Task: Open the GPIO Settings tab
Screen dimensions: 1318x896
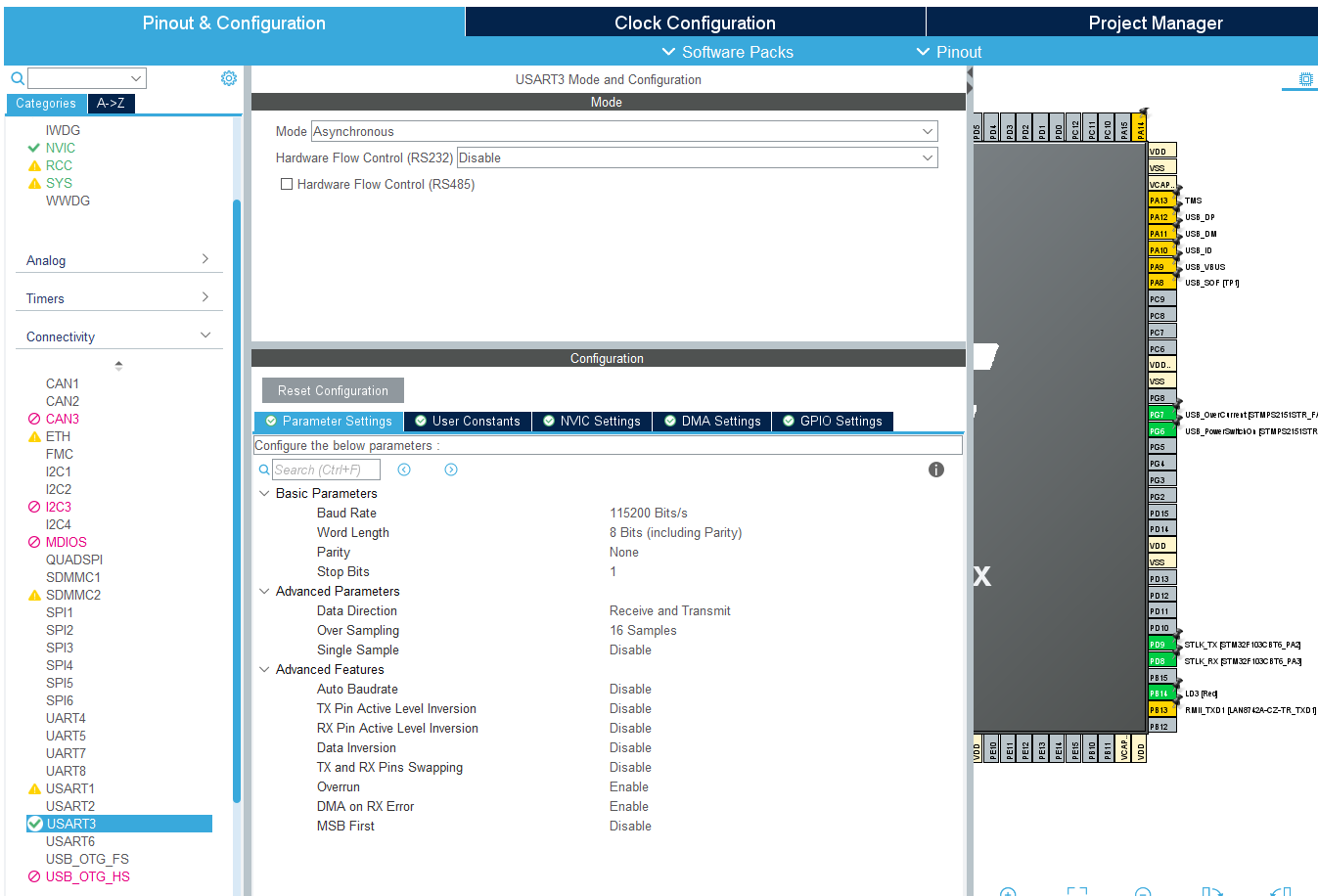Action: click(x=833, y=421)
